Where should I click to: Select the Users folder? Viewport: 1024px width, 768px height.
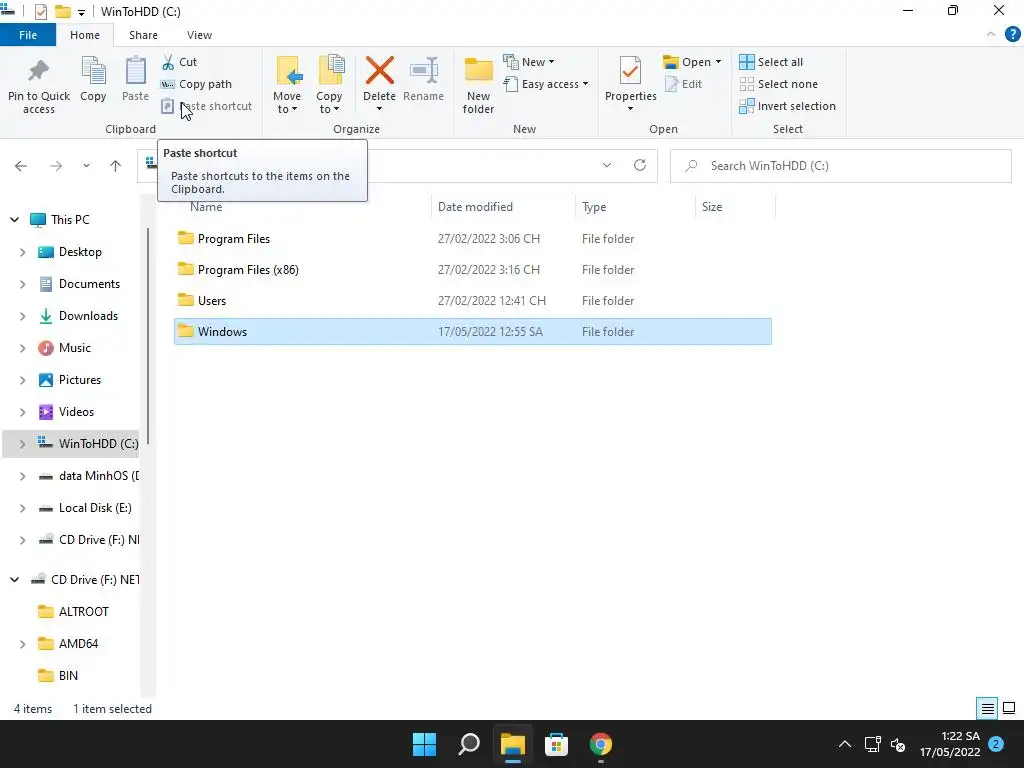pyautogui.click(x=473, y=301)
